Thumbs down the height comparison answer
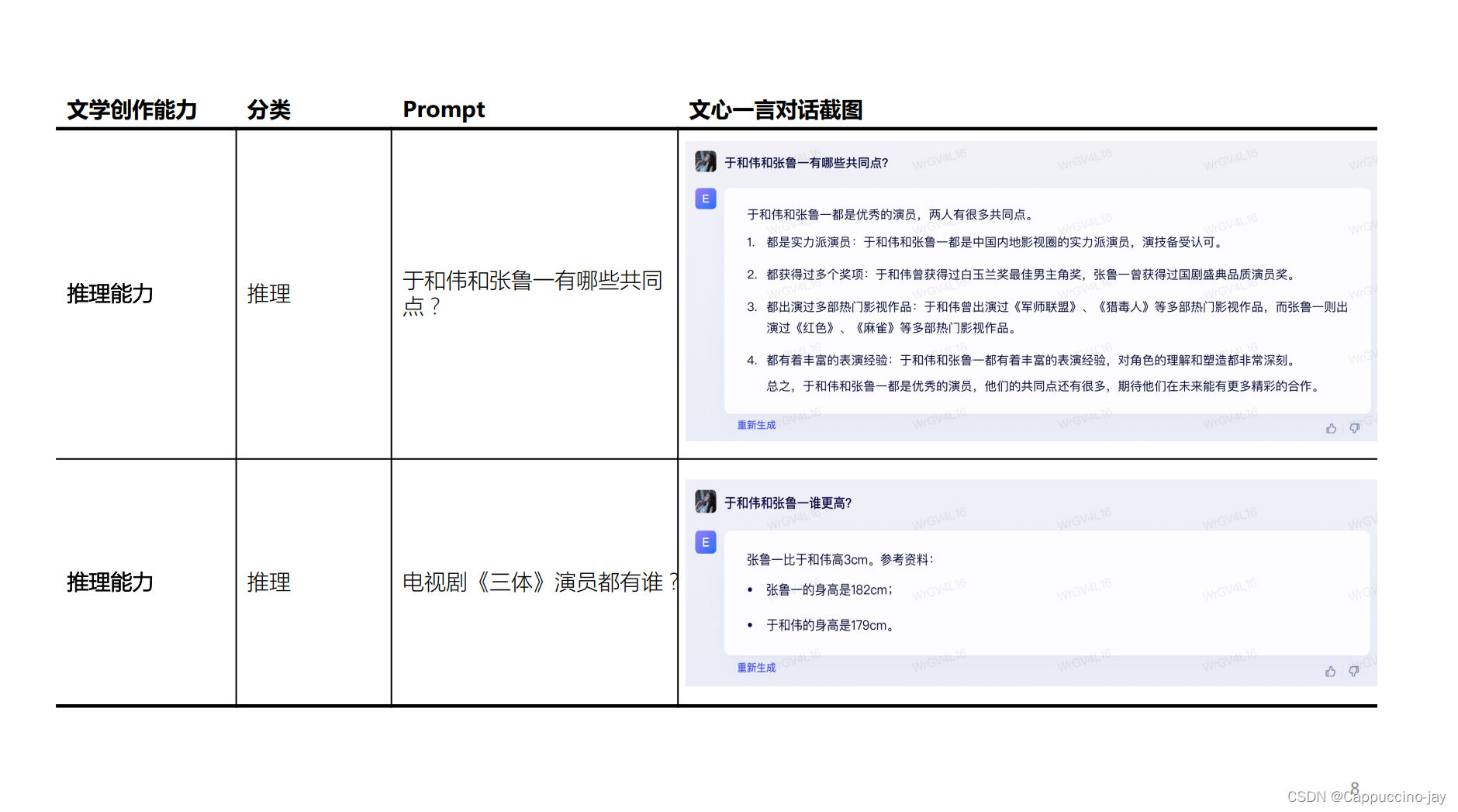1458x812 pixels. [x=1353, y=671]
